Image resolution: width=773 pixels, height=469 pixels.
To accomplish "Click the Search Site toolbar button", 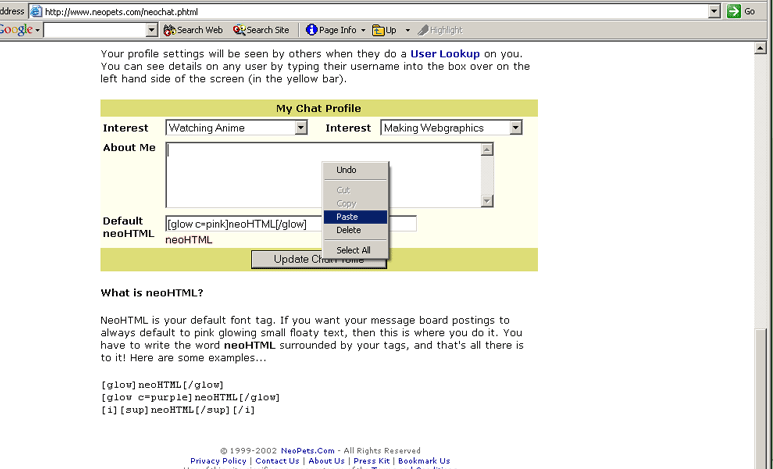I will pos(261,30).
